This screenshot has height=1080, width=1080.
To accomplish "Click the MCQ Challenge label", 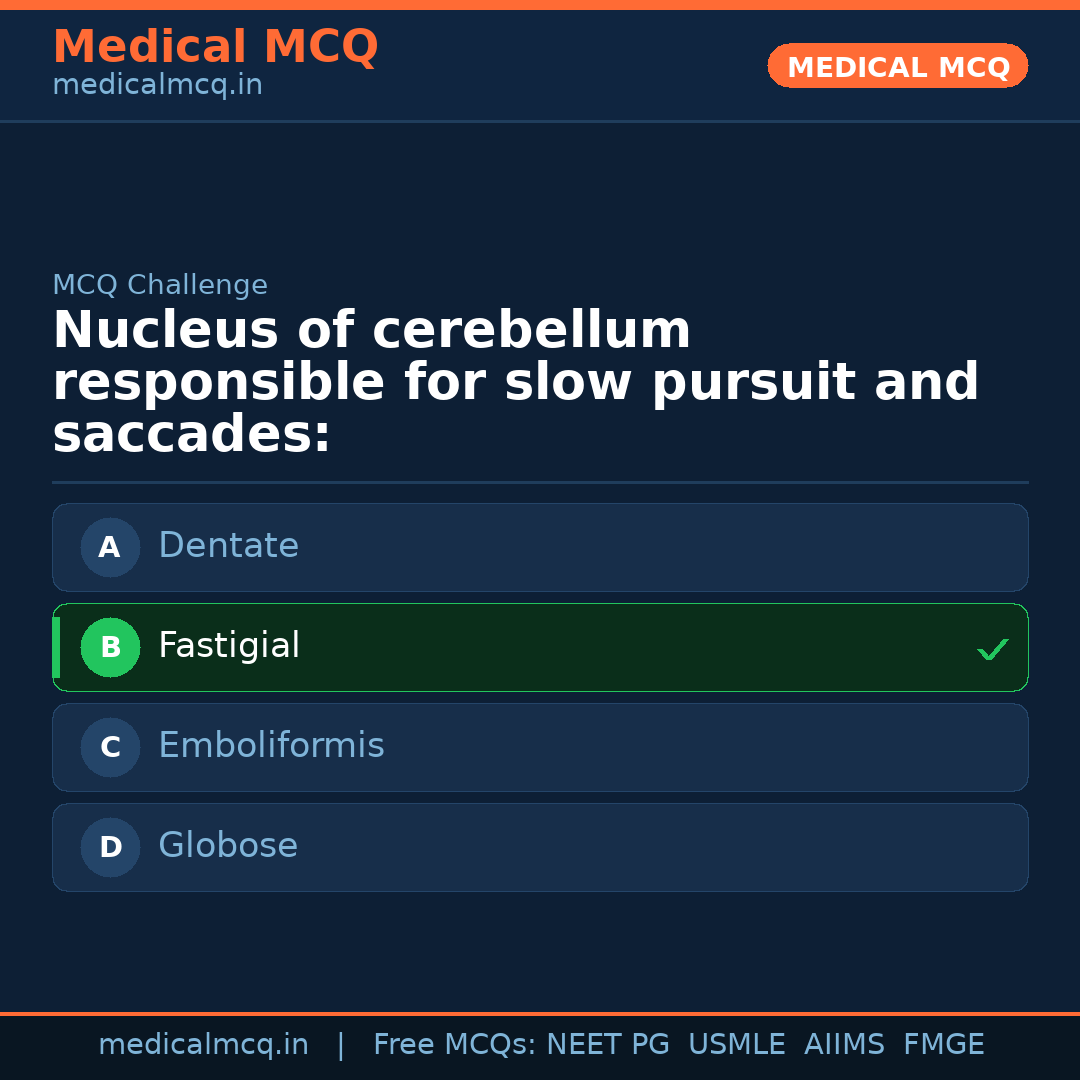I will pos(160,285).
